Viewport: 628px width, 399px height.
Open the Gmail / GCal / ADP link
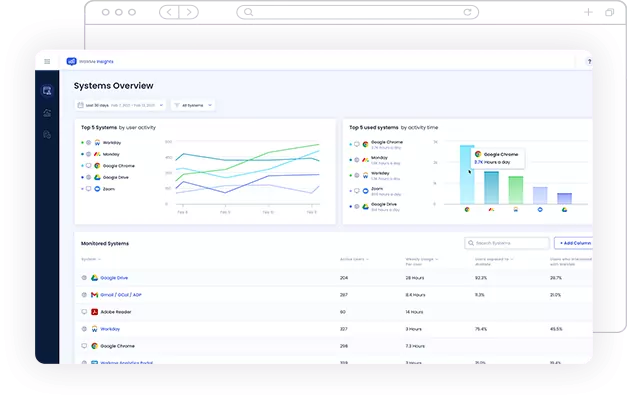pyautogui.click(x=121, y=295)
